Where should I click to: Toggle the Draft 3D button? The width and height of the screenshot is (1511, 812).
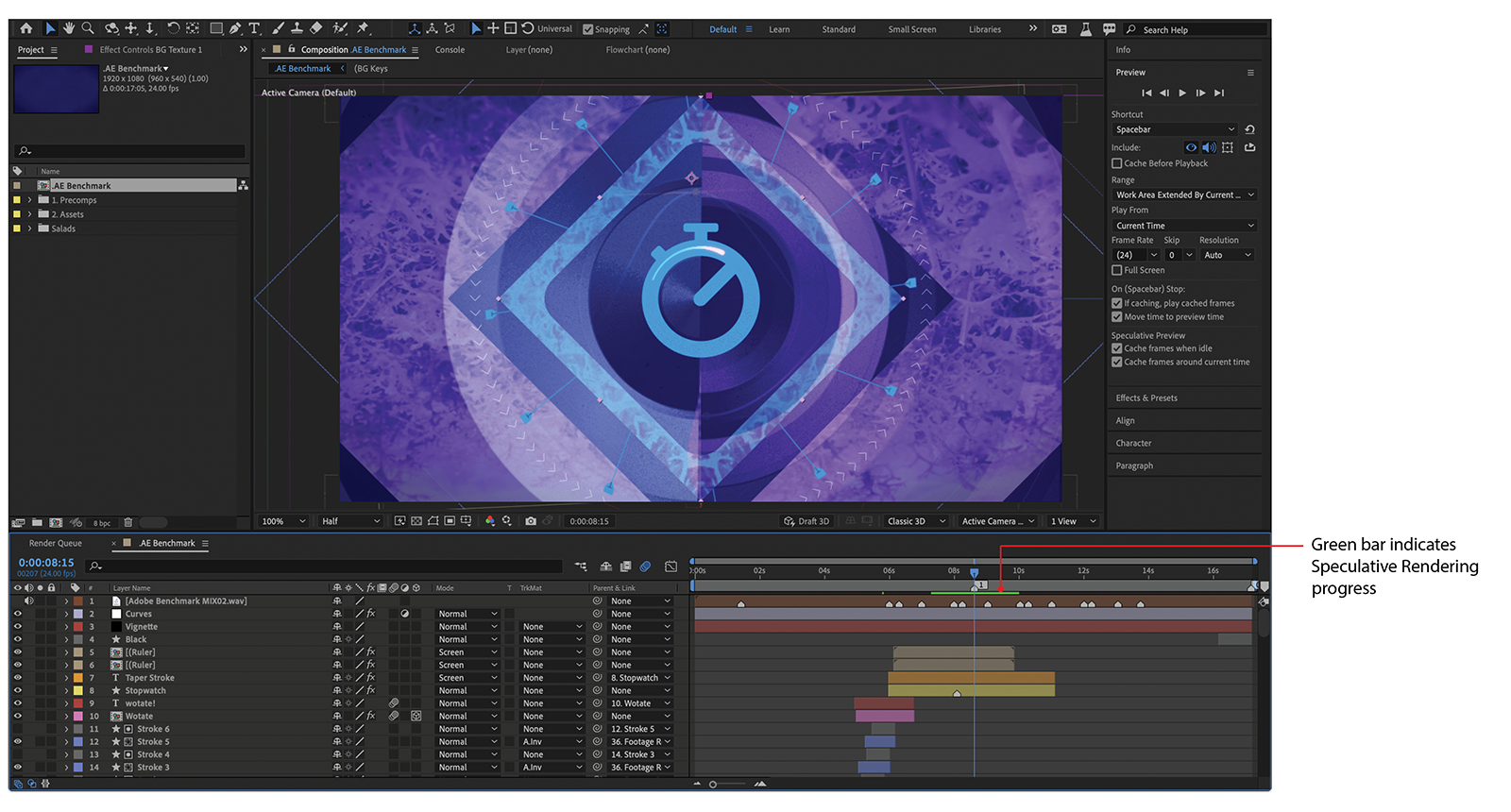(x=806, y=521)
